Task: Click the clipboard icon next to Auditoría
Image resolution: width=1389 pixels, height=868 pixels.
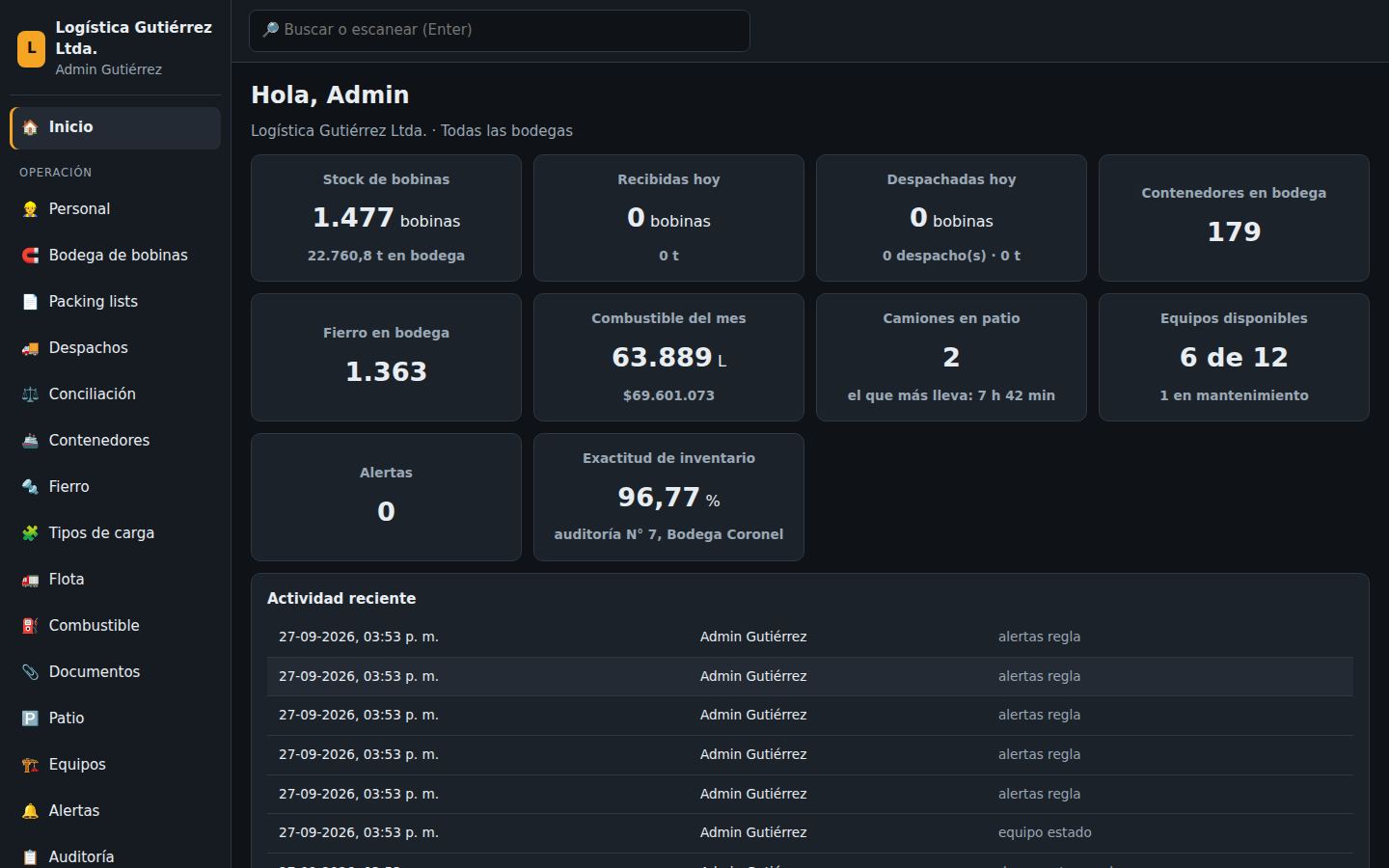Action: coord(30,857)
